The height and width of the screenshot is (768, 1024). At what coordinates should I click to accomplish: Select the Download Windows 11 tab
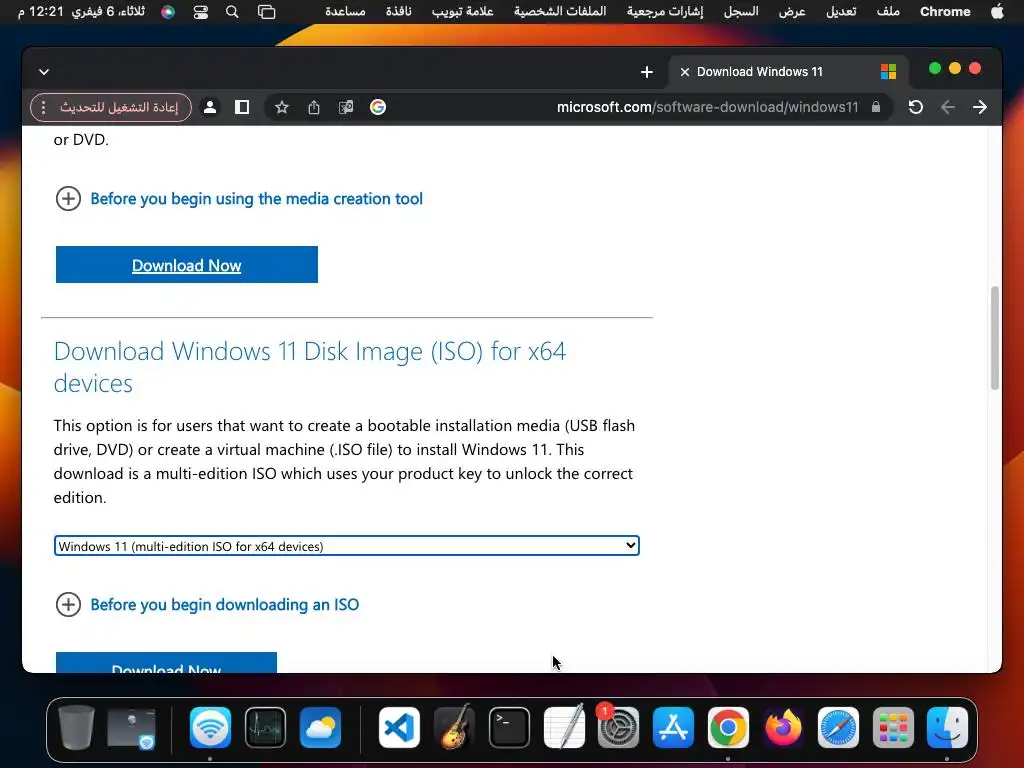pos(788,72)
